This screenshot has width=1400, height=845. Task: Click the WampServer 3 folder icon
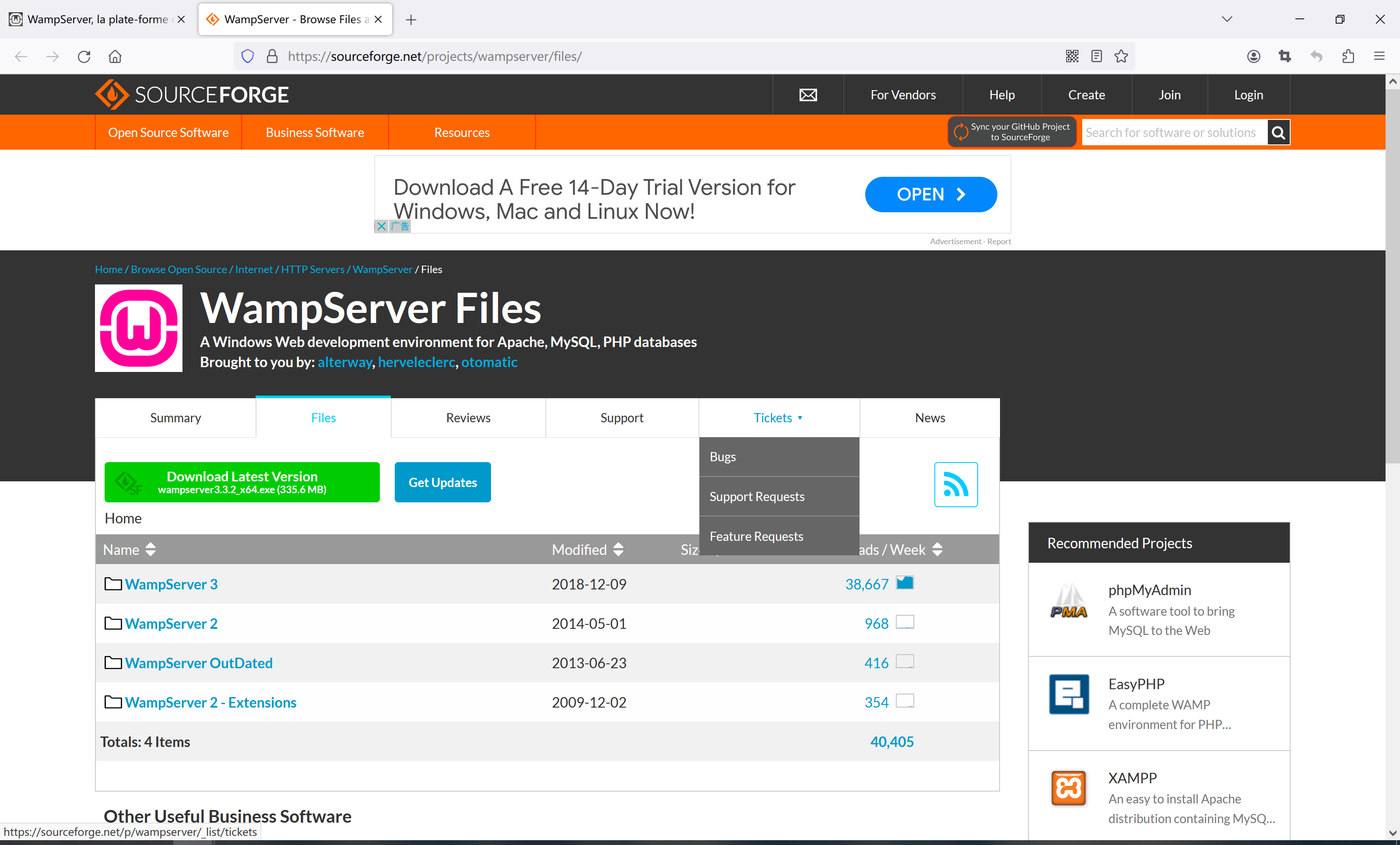(x=113, y=584)
